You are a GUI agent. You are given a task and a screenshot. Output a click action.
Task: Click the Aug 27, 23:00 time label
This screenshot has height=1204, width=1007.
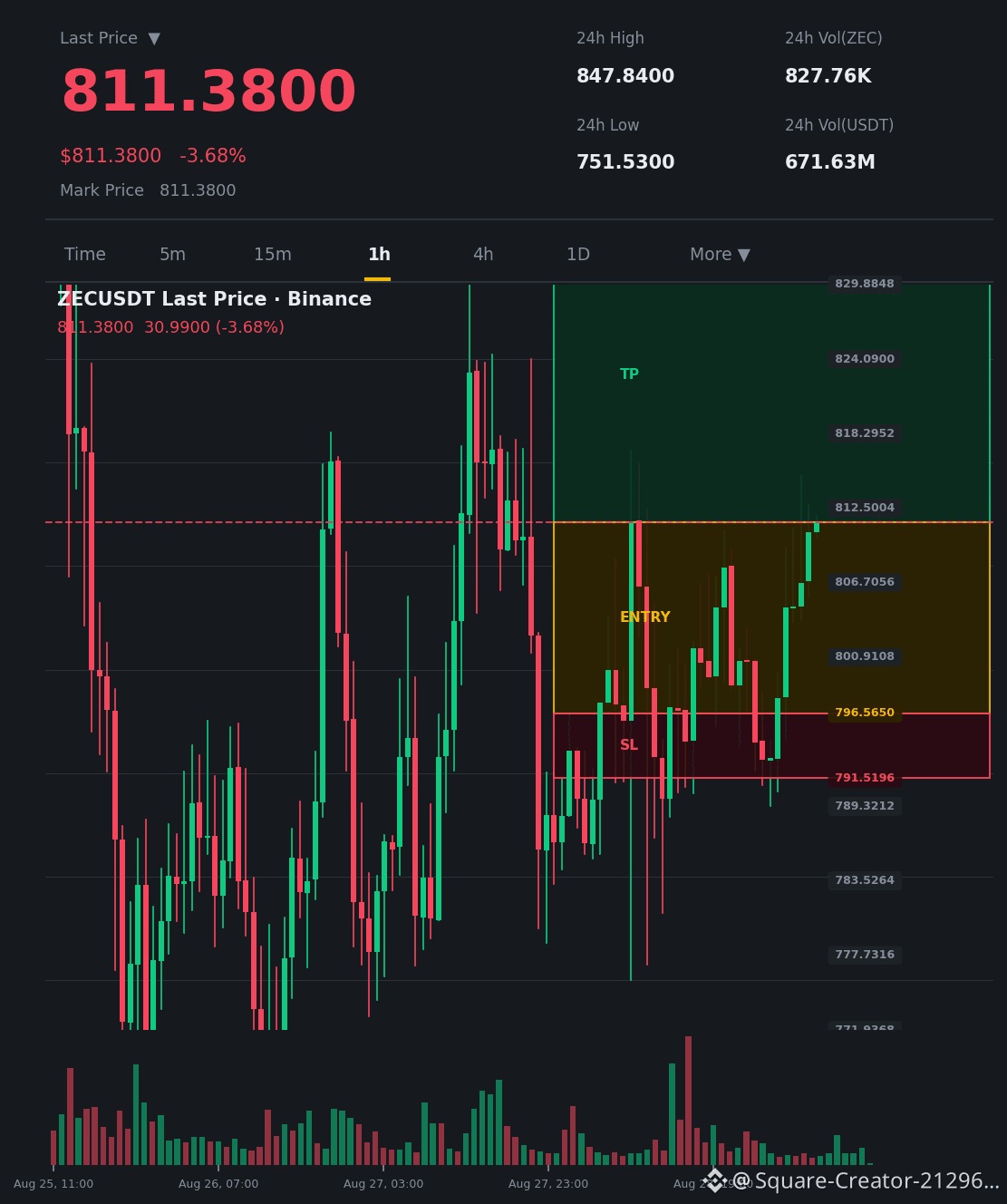click(548, 1184)
